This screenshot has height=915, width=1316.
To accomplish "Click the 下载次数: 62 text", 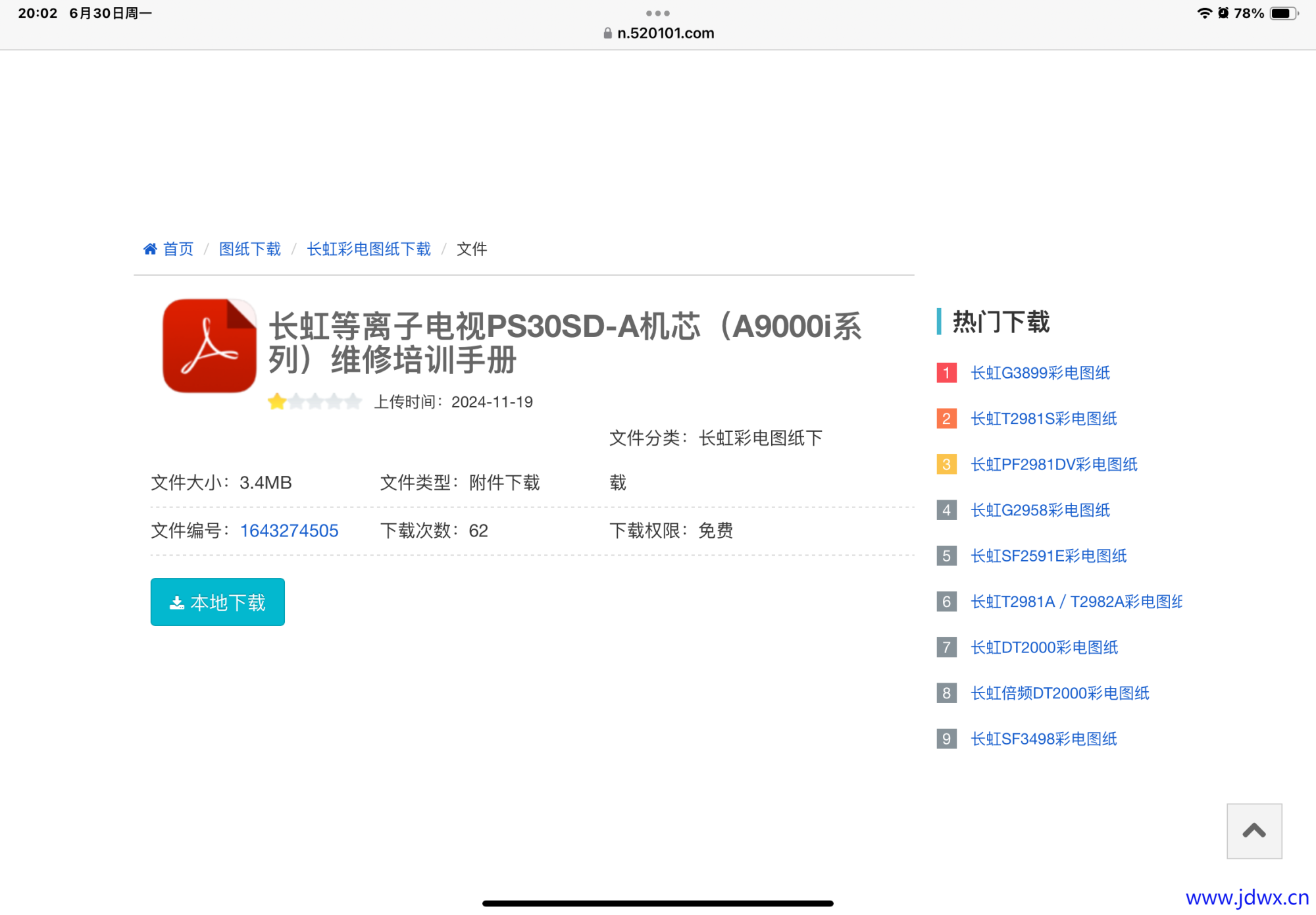I will click(x=434, y=531).
